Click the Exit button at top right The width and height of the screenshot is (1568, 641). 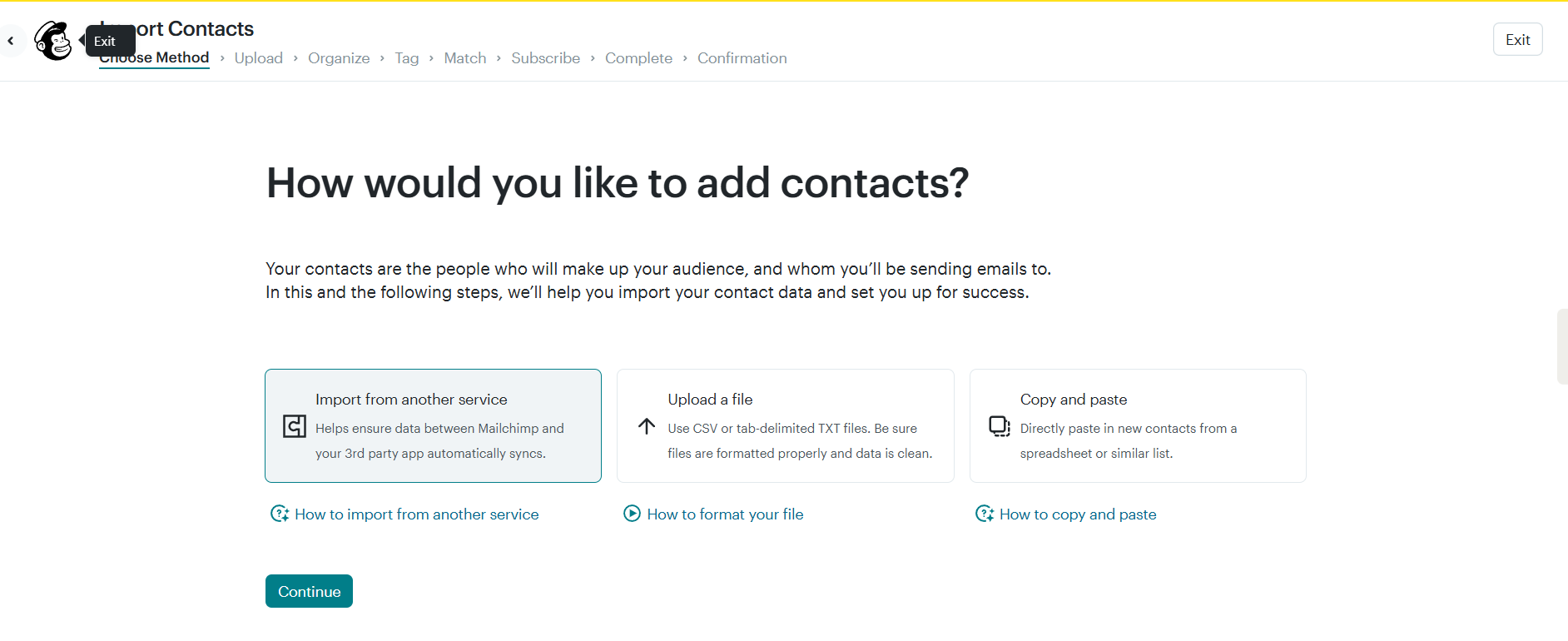pos(1517,38)
